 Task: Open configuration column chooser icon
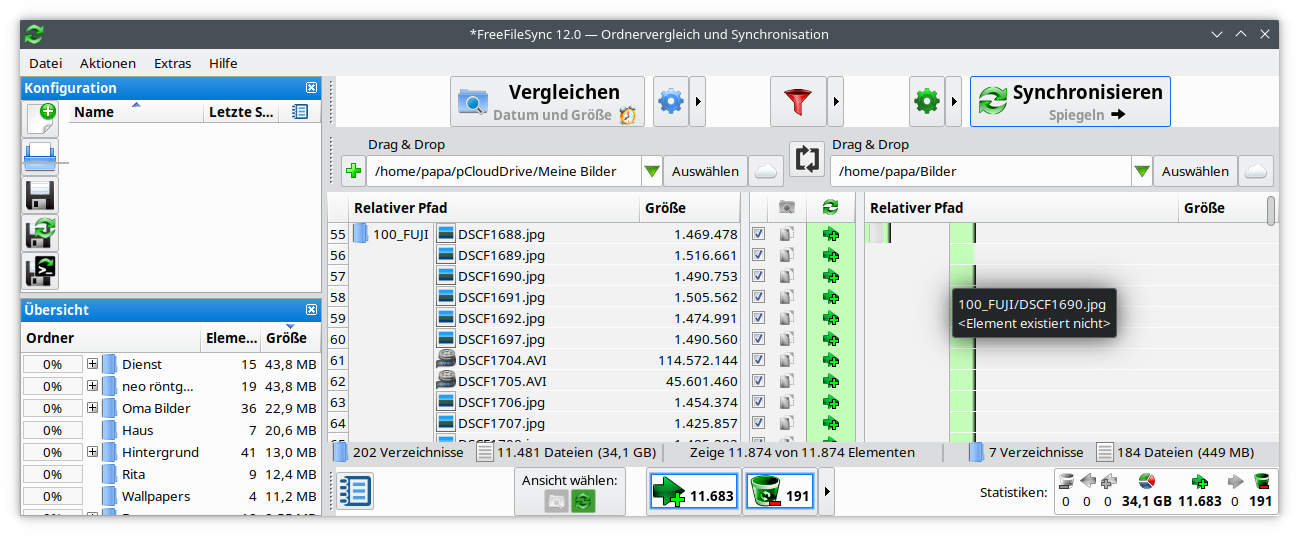pyautogui.click(x=299, y=112)
